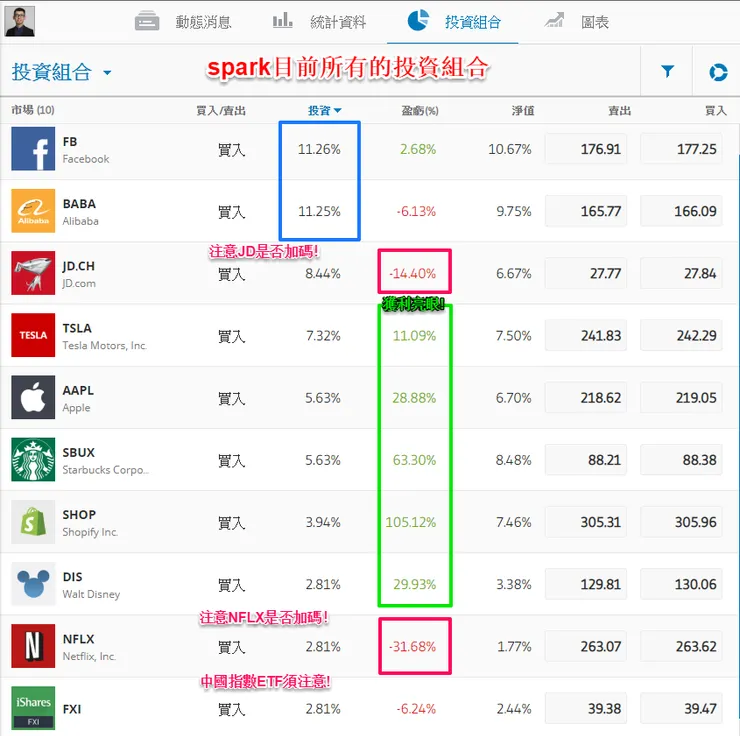This screenshot has width=740, height=736.
Task: Open the JD.com logo icon
Action: pos(33,273)
